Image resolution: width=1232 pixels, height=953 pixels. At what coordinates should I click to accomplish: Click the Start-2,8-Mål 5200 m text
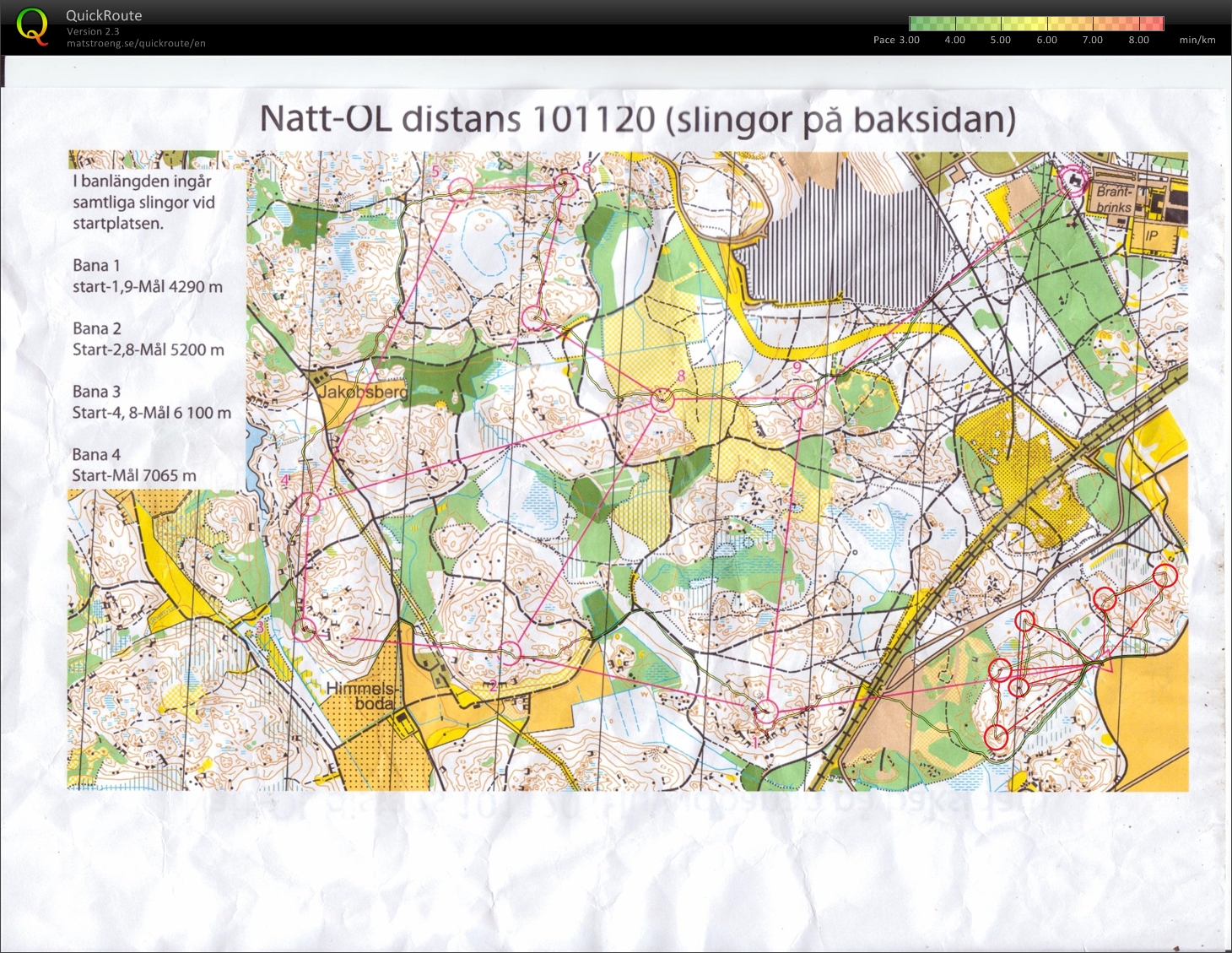point(149,349)
